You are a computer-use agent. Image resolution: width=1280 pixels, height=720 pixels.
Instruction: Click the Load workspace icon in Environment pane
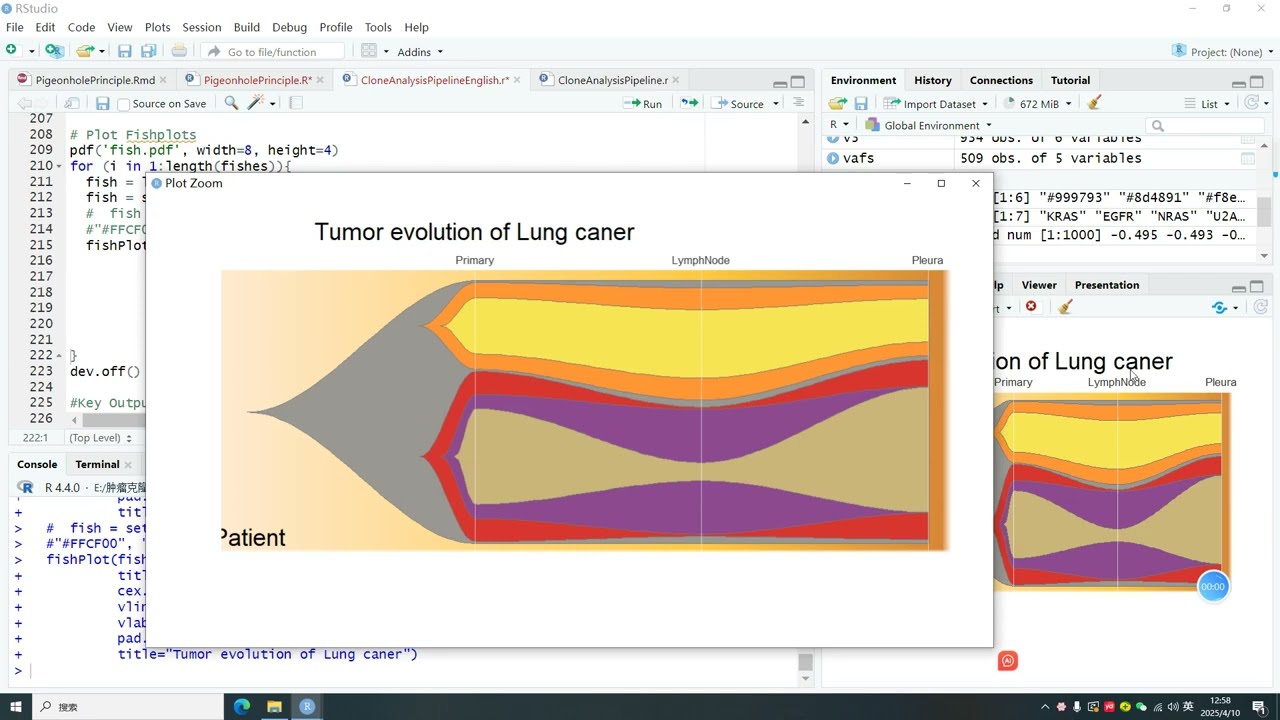[838, 103]
